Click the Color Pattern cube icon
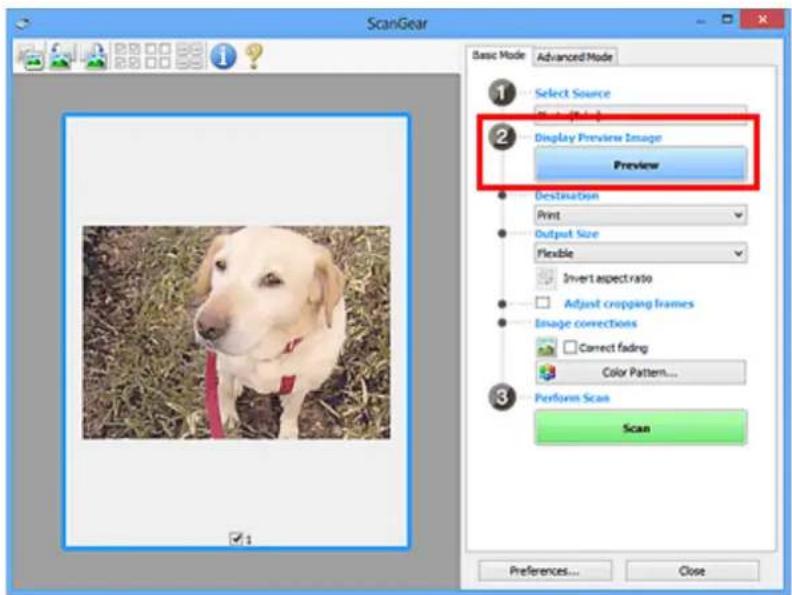Image resolution: width=792 pixels, height=595 pixels. (x=548, y=372)
